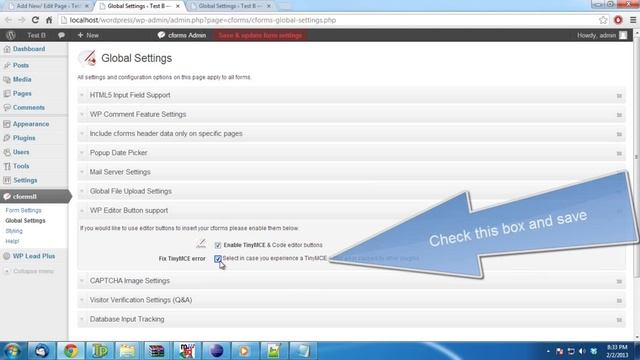
Task: Open the comments bubble in admin bar
Action: click(61, 35)
